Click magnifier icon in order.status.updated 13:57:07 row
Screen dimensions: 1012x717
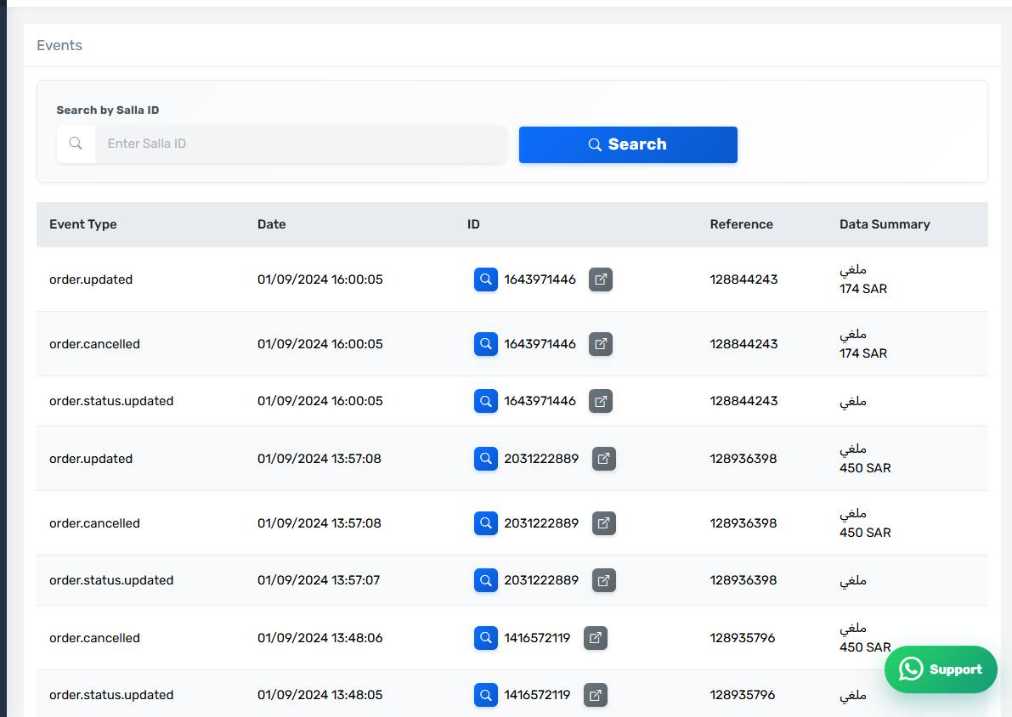pyautogui.click(x=485, y=580)
